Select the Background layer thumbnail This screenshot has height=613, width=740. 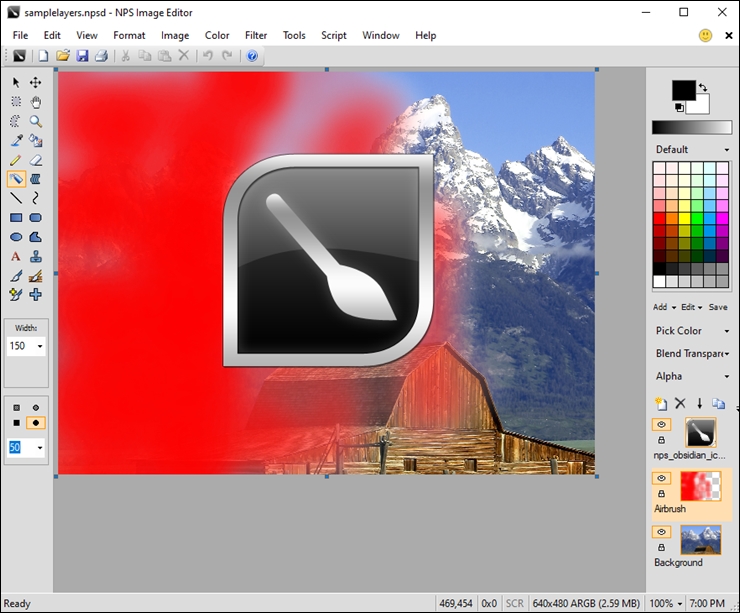click(700, 540)
